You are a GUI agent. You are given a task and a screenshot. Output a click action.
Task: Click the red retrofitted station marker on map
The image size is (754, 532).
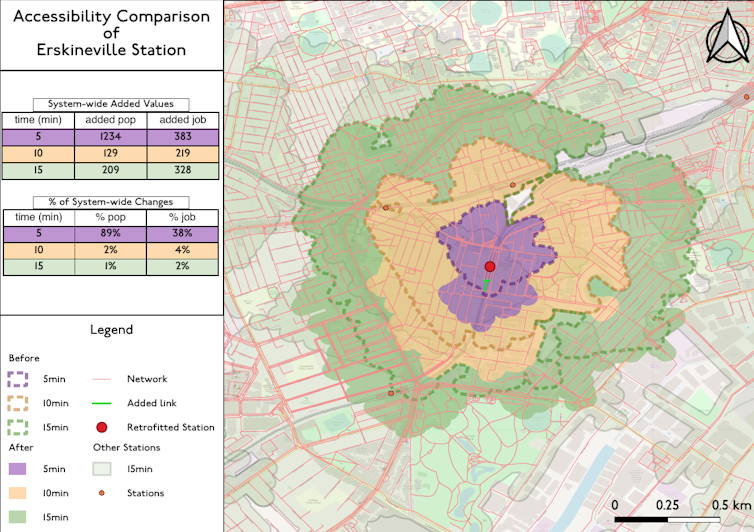(x=490, y=267)
